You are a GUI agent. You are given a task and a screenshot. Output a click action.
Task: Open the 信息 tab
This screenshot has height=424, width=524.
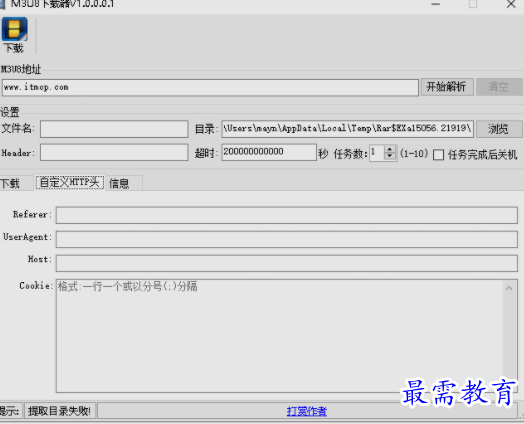(124, 183)
